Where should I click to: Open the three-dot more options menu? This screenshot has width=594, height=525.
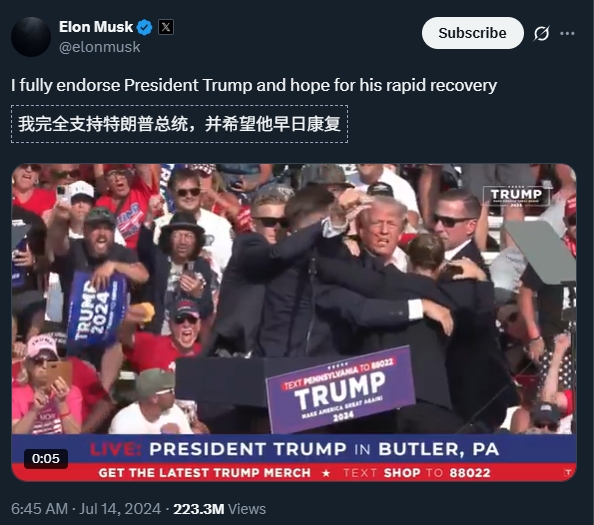tap(567, 33)
